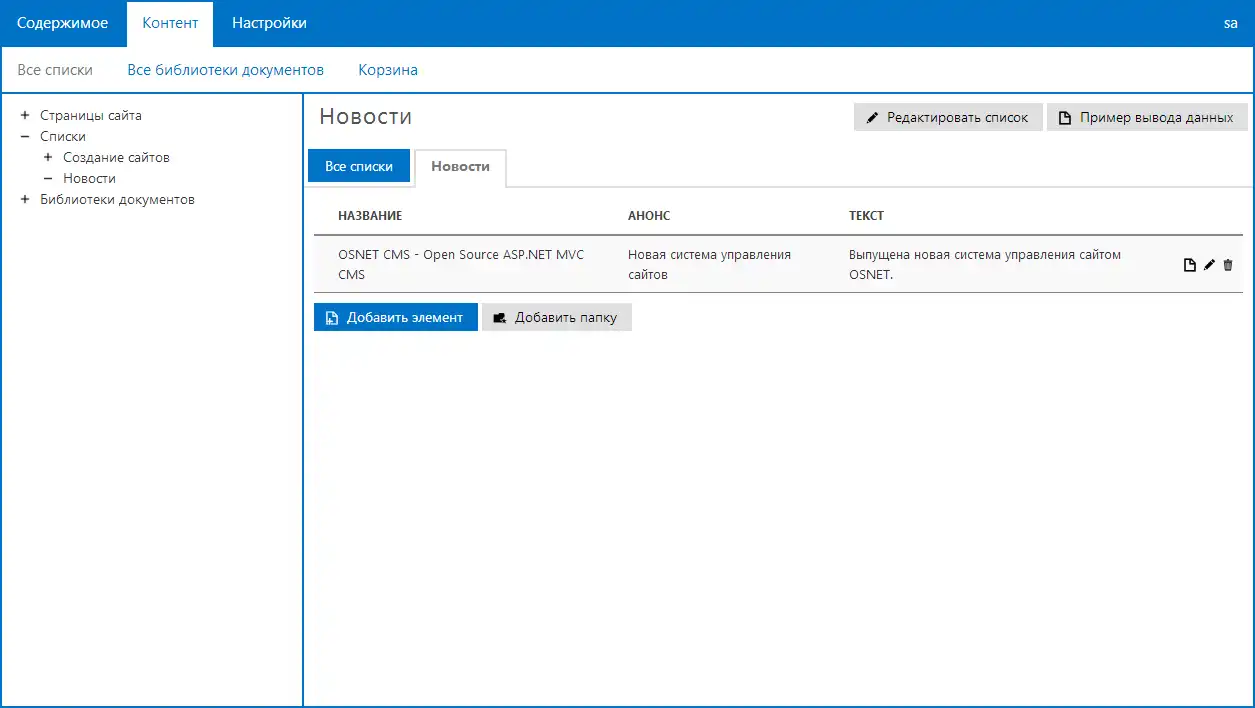The width and height of the screenshot is (1255, 708).
Task: Select Библиотеки документов in the tree
Action: [x=117, y=199]
